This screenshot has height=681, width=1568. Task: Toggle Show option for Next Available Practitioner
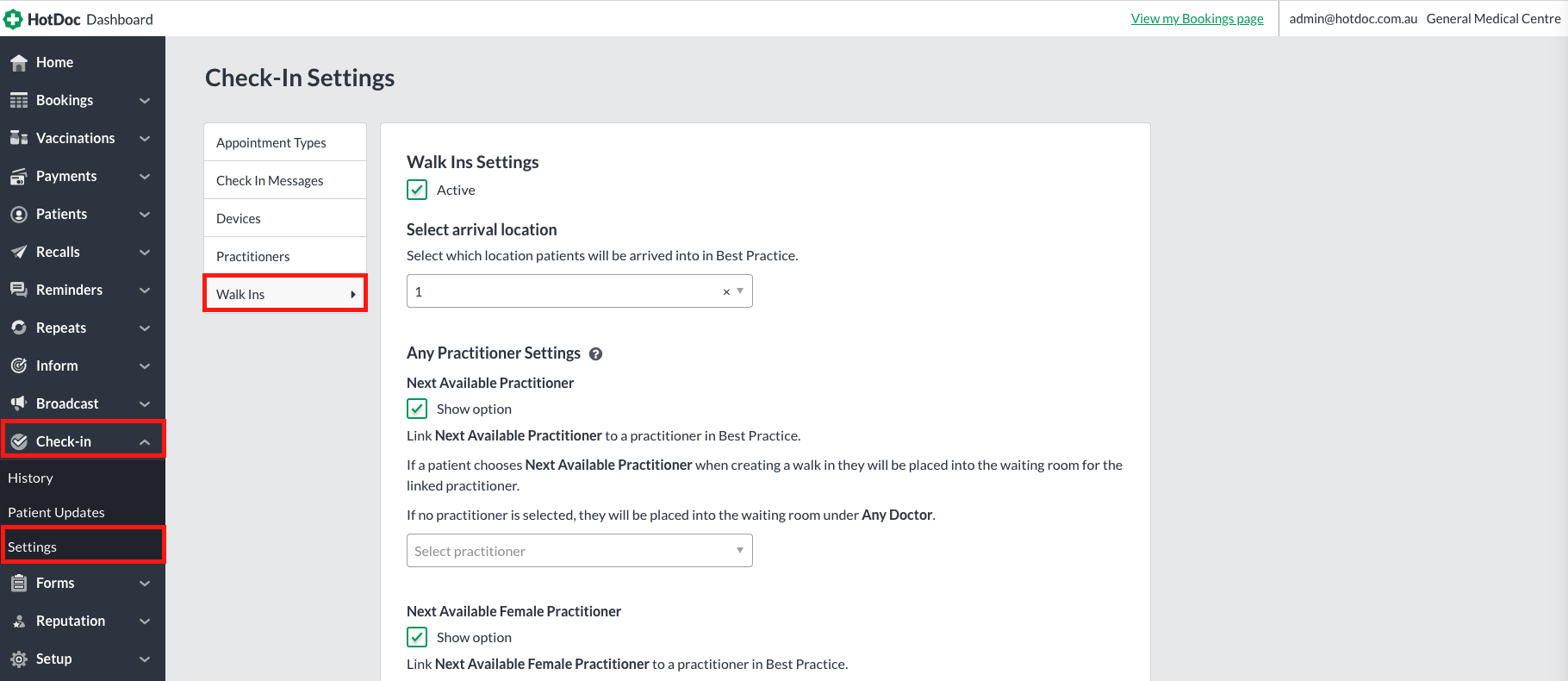click(x=417, y=409)
